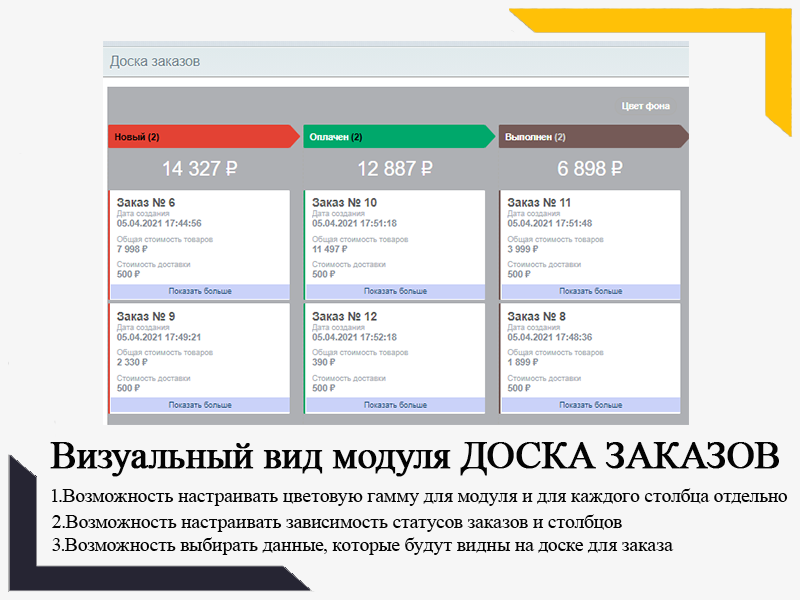Expand "Показать больше" on Заказ № 6
The width and height of the screenshot is (800, 600).
point(200,292)
